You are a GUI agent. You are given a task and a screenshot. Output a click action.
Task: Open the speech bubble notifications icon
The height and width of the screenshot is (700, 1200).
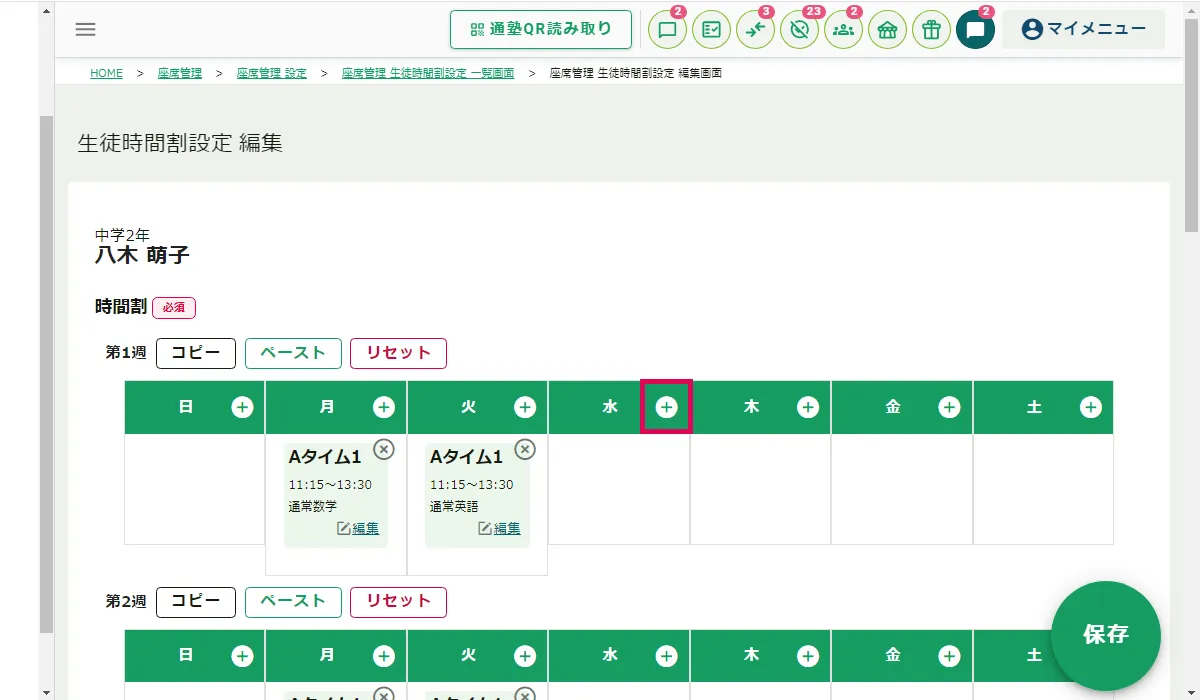[x=667, y=30]
